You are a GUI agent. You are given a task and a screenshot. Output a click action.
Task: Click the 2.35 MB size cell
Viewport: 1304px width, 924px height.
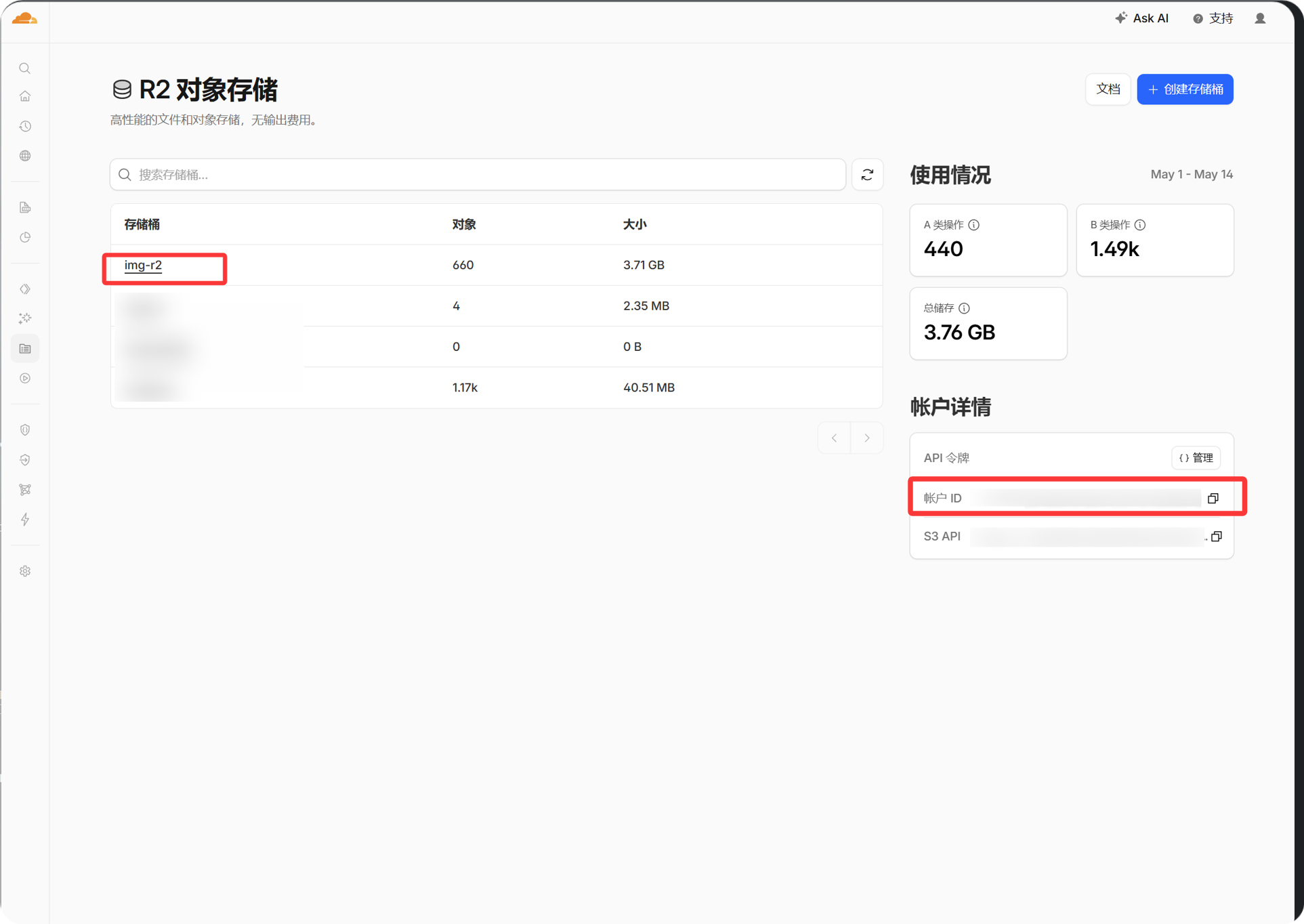point(646,306)
